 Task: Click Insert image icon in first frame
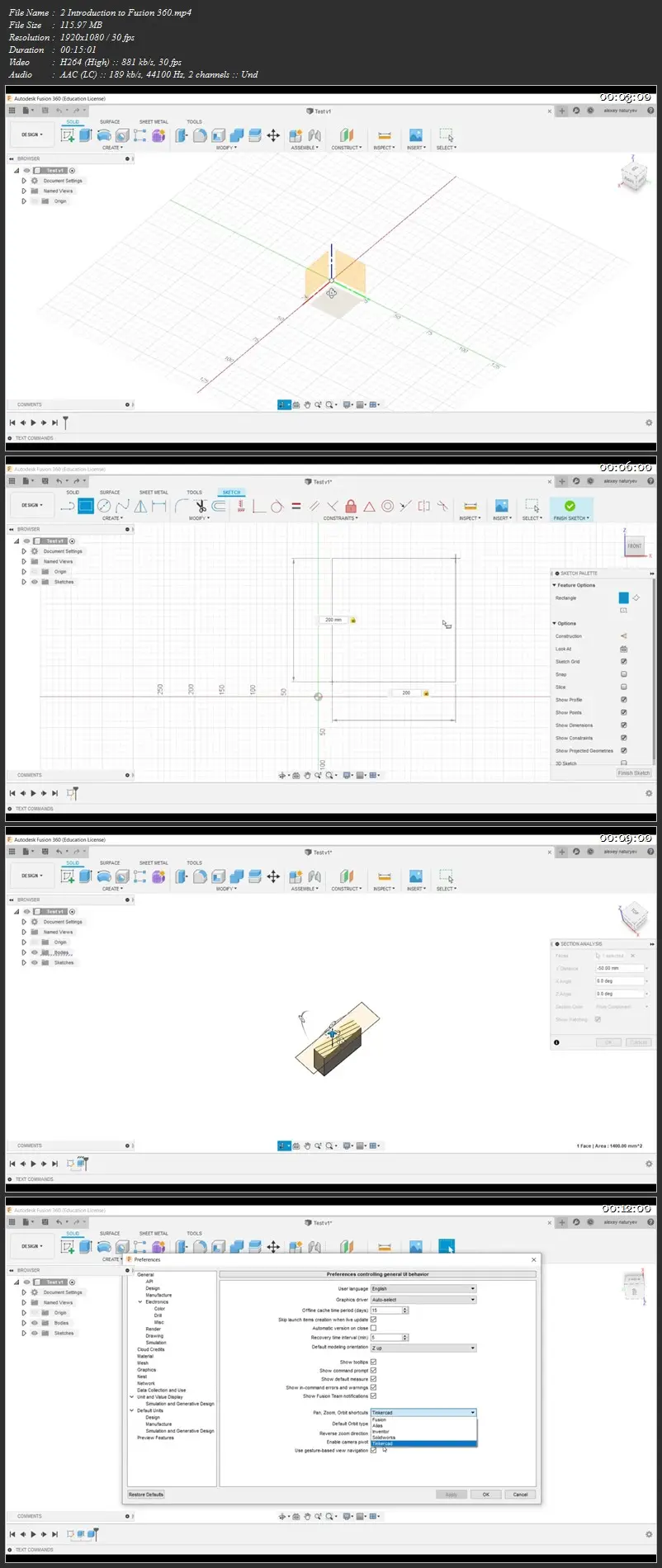[x=416, y=135]
